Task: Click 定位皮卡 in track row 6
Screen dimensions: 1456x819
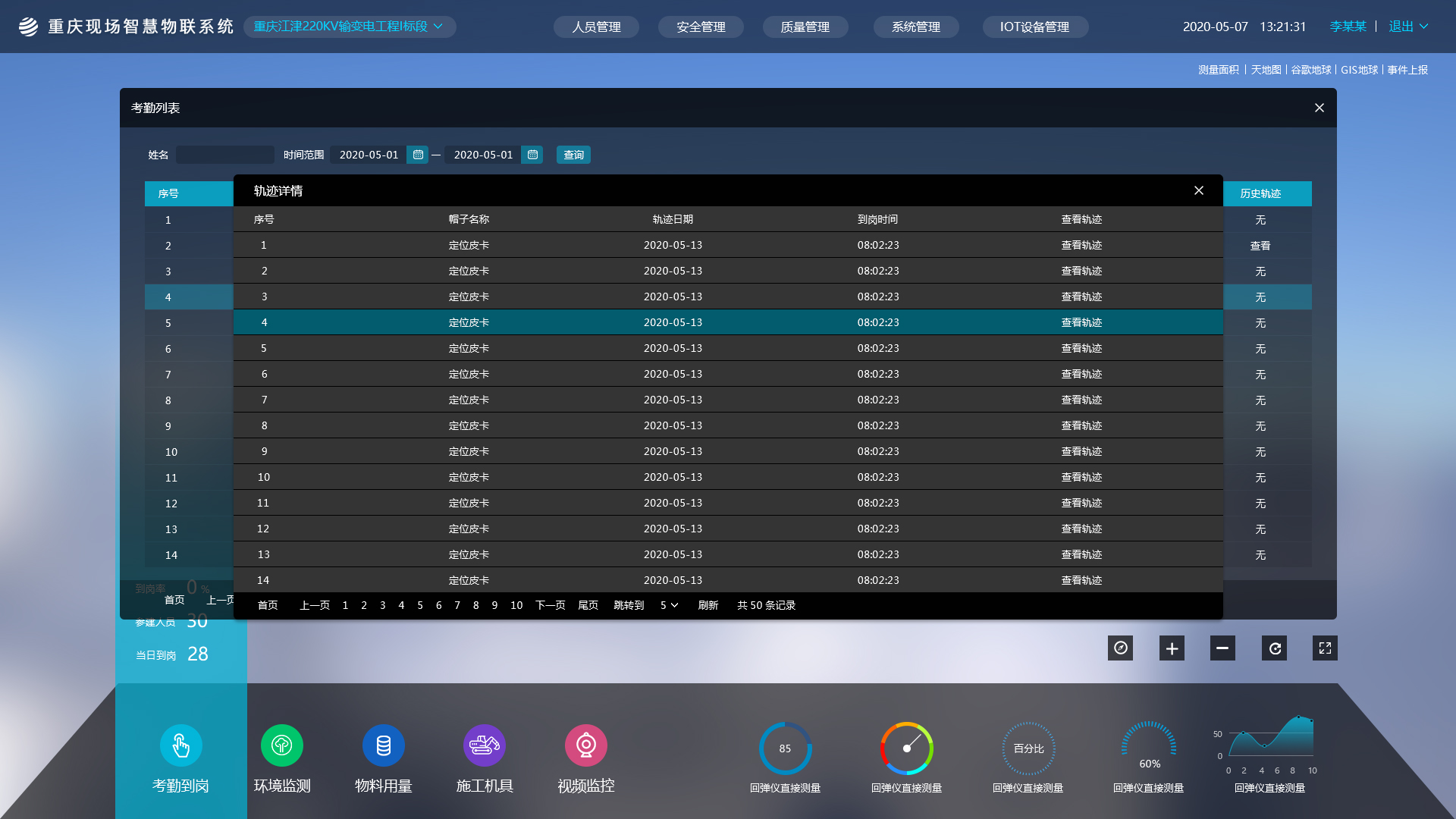Action: point(469,374)
